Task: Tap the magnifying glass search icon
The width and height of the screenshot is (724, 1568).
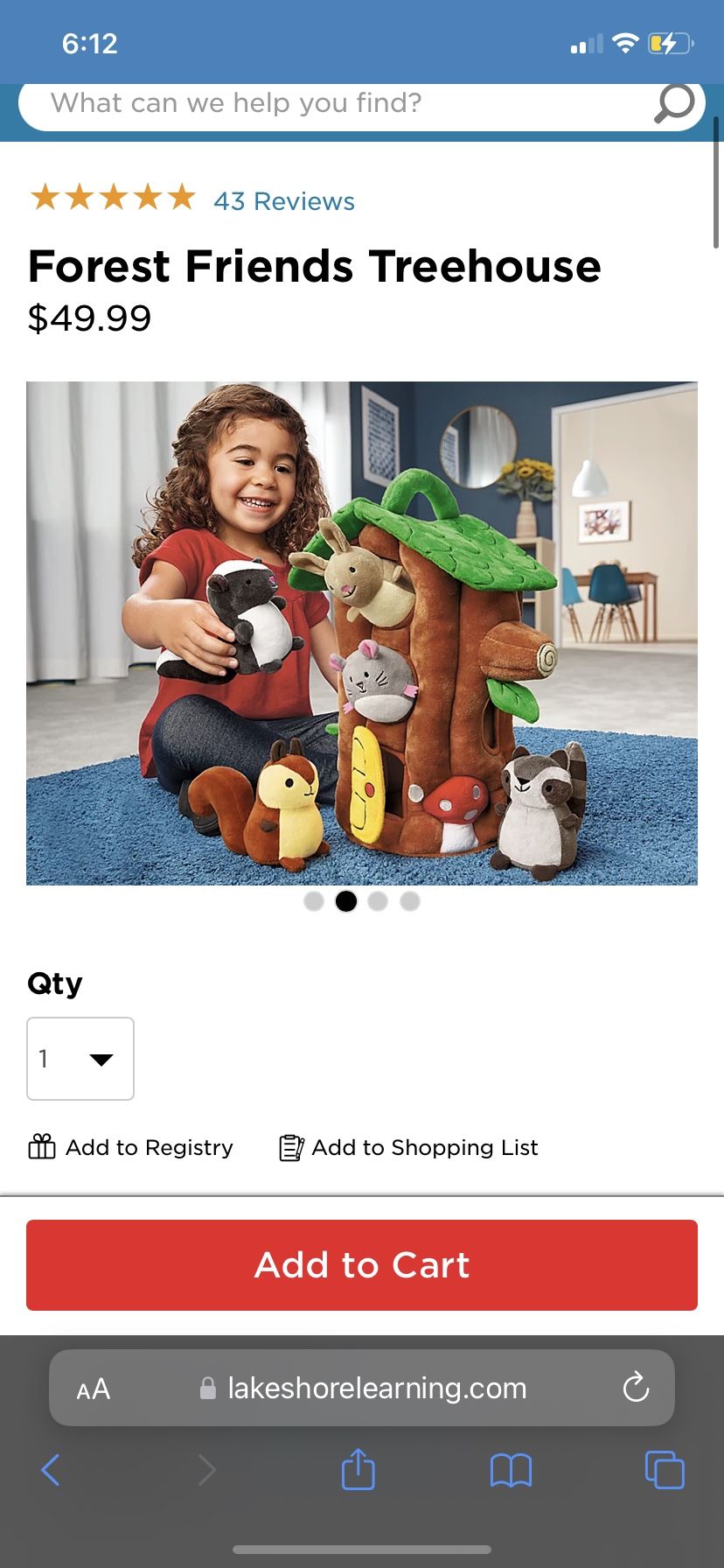Action: (x=674, y=104)
